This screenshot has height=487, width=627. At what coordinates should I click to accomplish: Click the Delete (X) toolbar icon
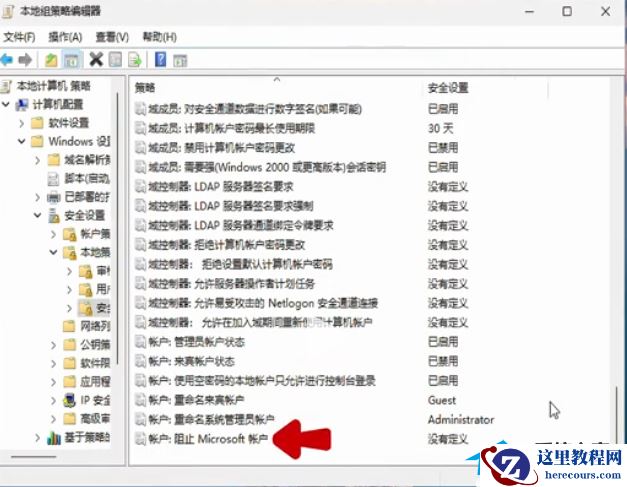[x=96, y=60]
